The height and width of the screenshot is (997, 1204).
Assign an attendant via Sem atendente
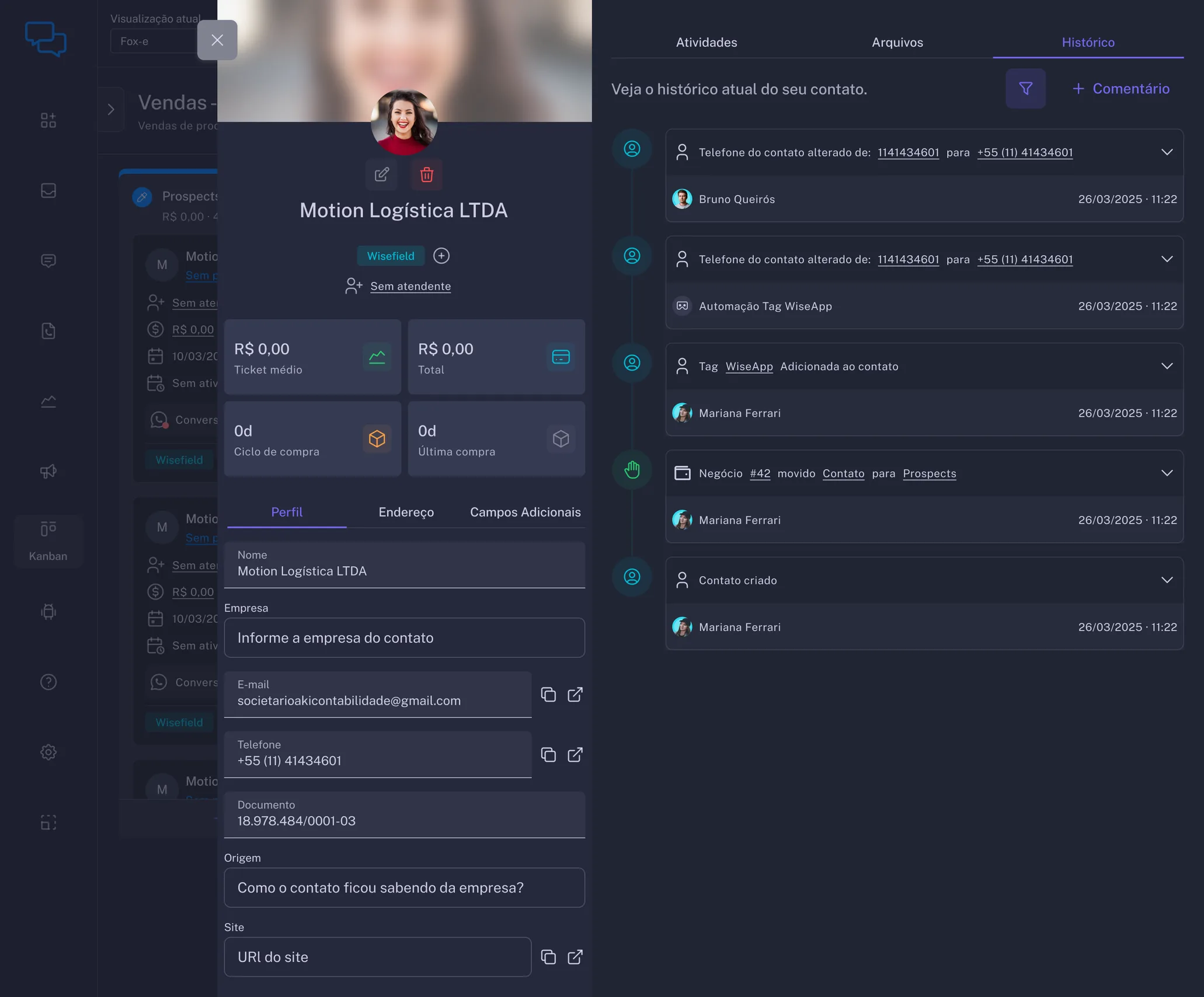(x=410, y=286)
